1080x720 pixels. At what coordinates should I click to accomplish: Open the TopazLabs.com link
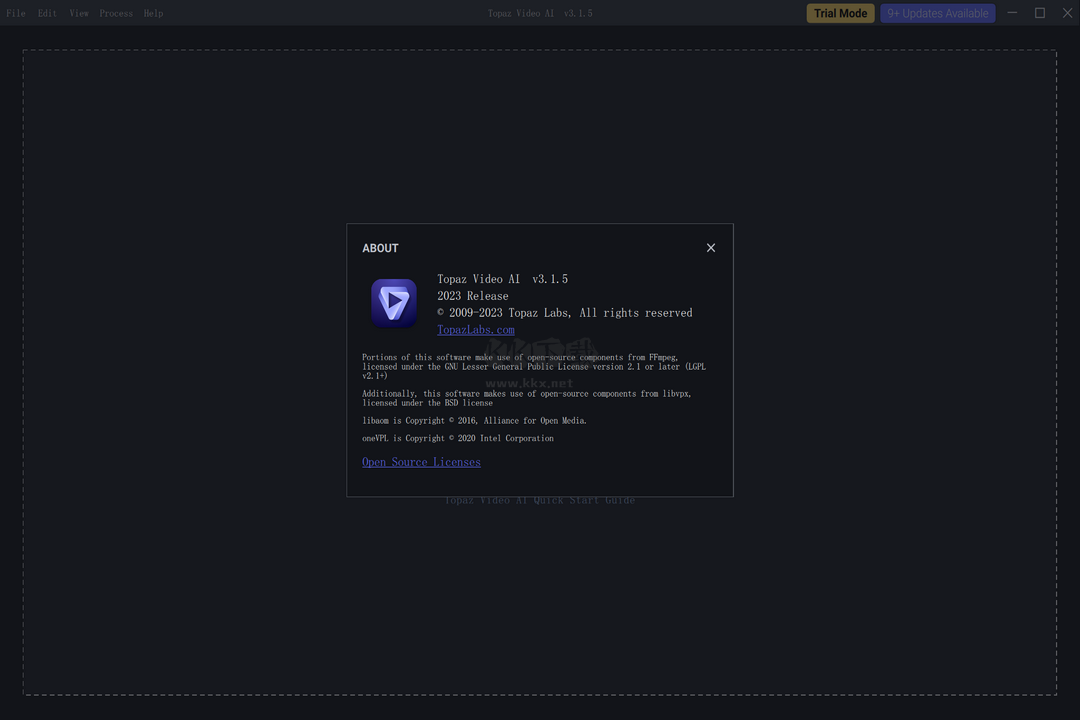[476, 330]
